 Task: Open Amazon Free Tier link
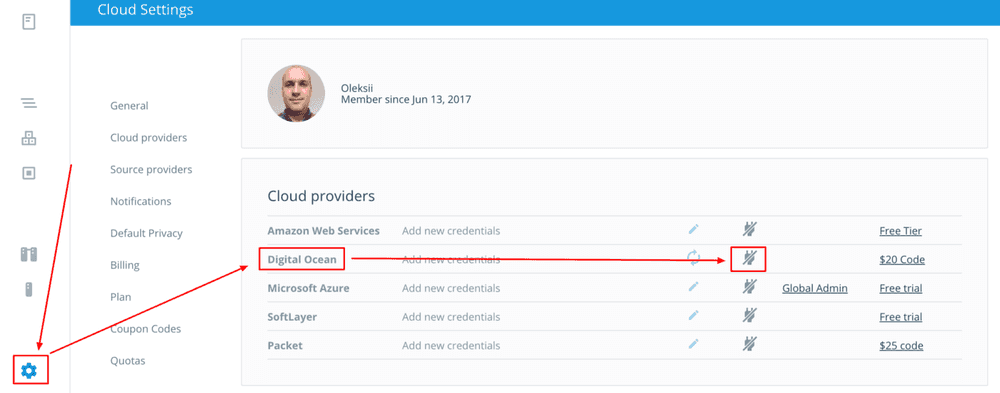(901, 231)
